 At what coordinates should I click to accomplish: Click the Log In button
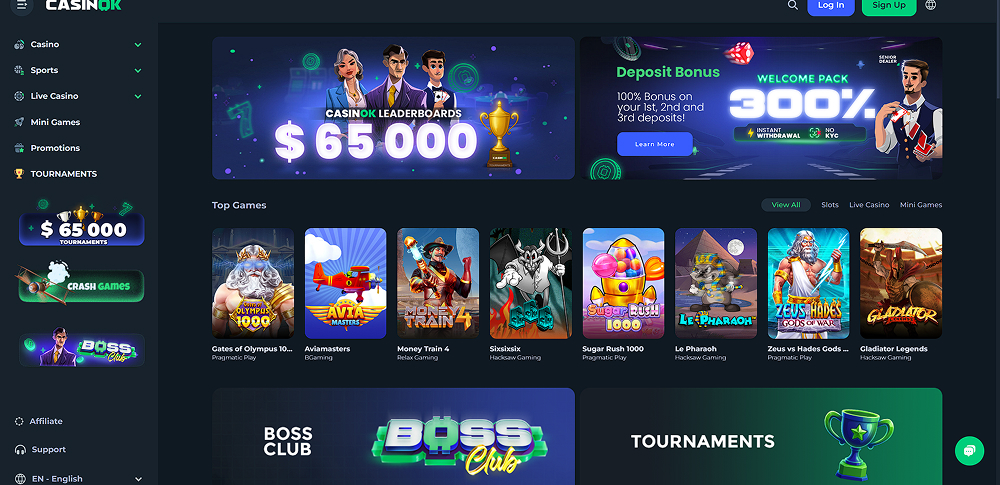(831, 6)
